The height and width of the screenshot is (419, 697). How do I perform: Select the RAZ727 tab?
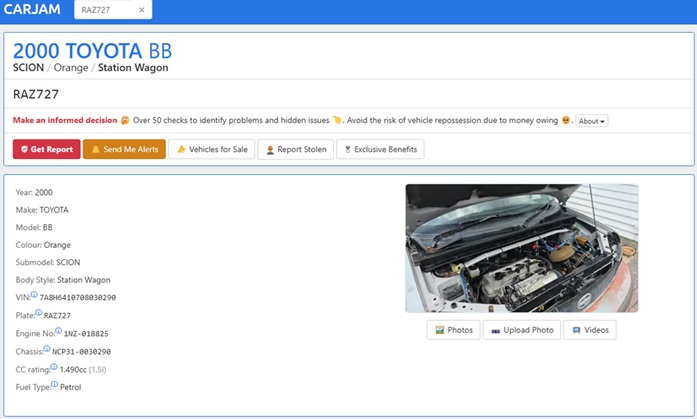(x=113, y=10)
